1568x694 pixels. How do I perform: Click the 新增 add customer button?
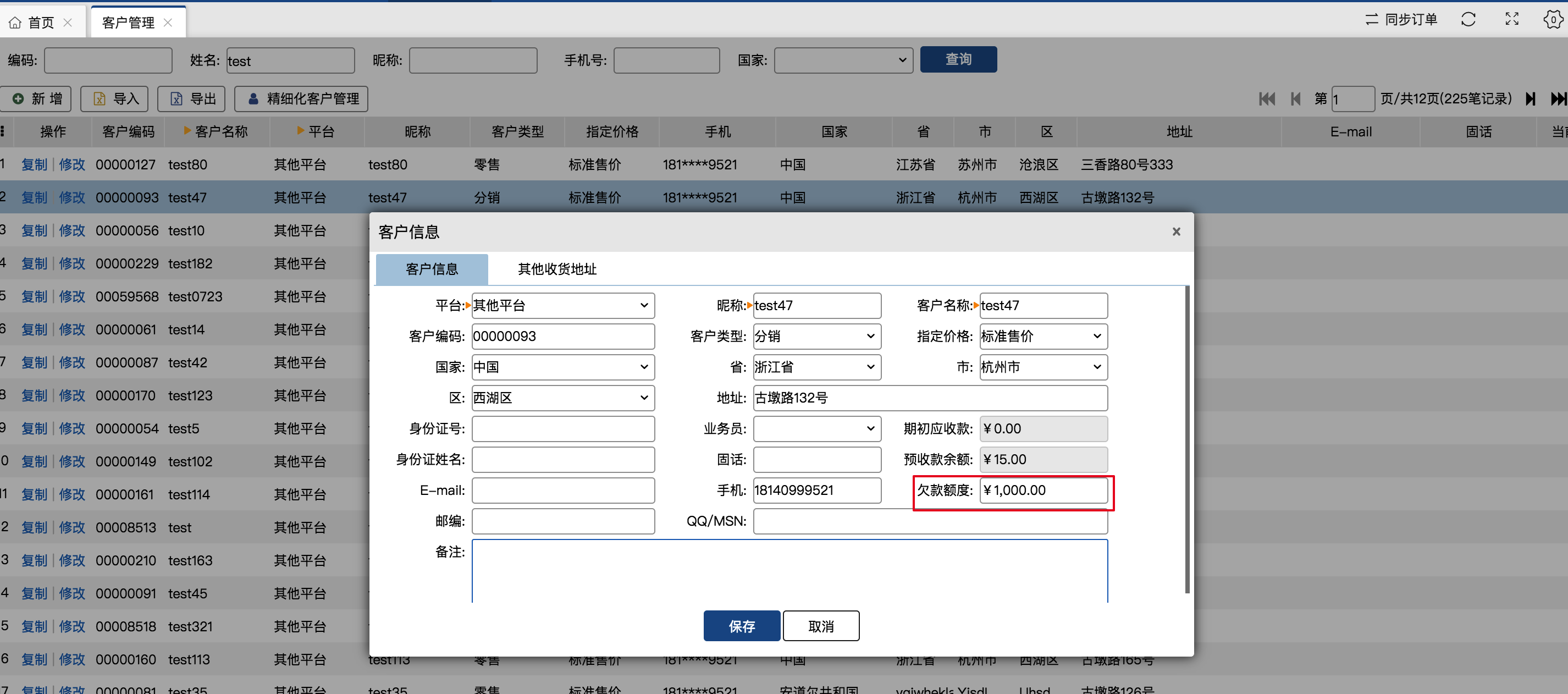point(36,98)
